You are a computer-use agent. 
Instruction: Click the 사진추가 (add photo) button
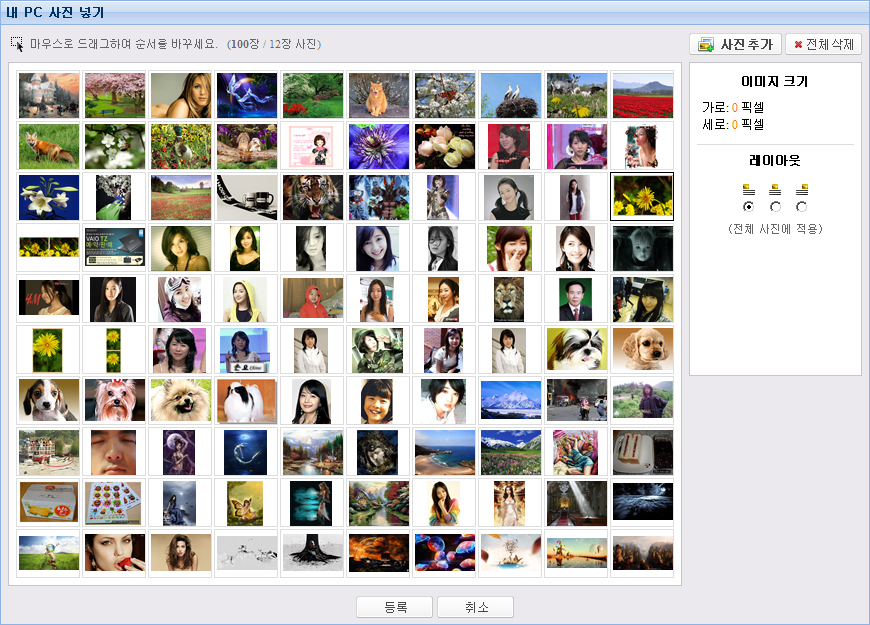[735, 45]
